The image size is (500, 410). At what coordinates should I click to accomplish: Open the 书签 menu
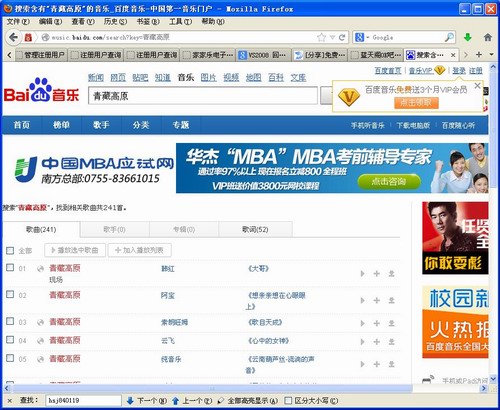click(x=148, y=22)
